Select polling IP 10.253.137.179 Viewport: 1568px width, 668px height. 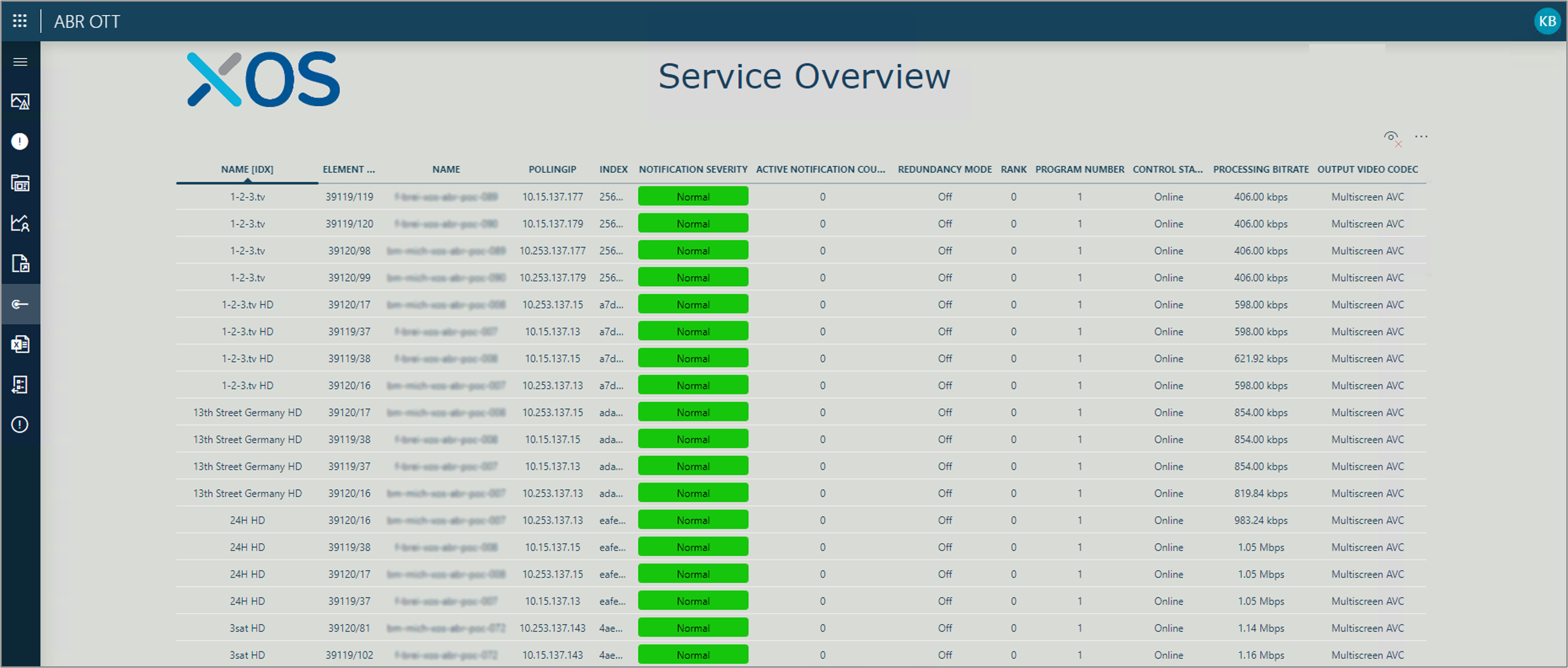pos(552,277)
